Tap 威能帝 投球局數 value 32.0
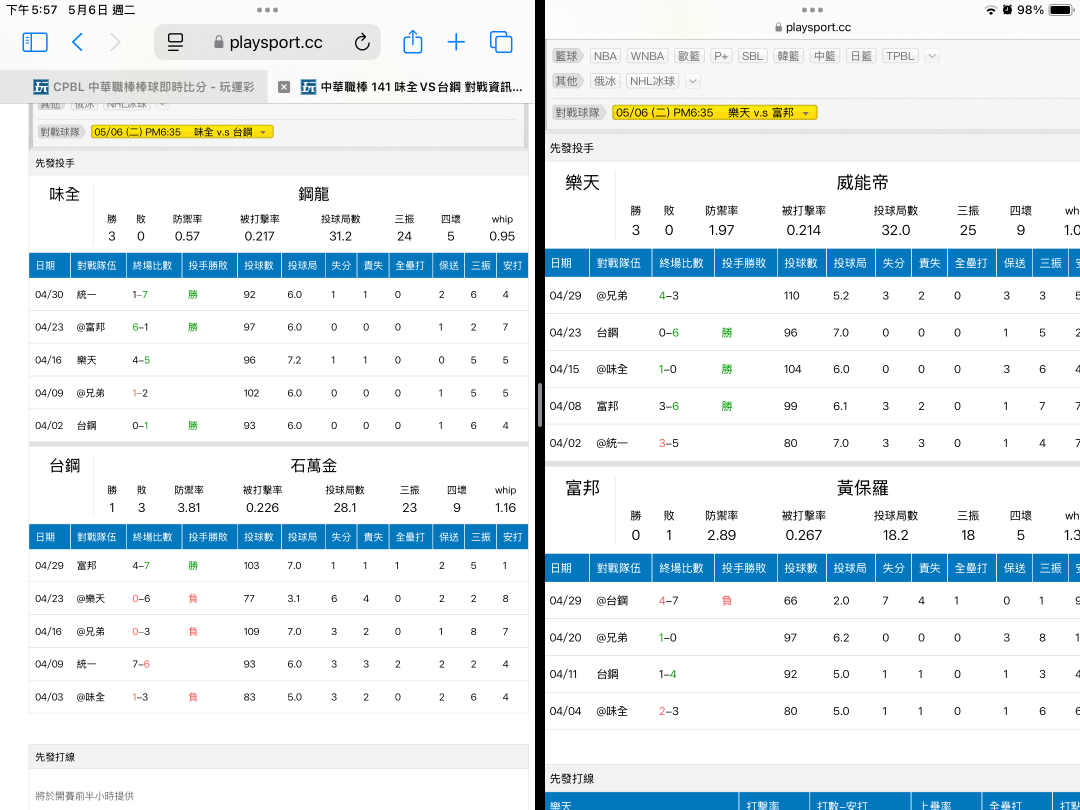 point(895,230)
